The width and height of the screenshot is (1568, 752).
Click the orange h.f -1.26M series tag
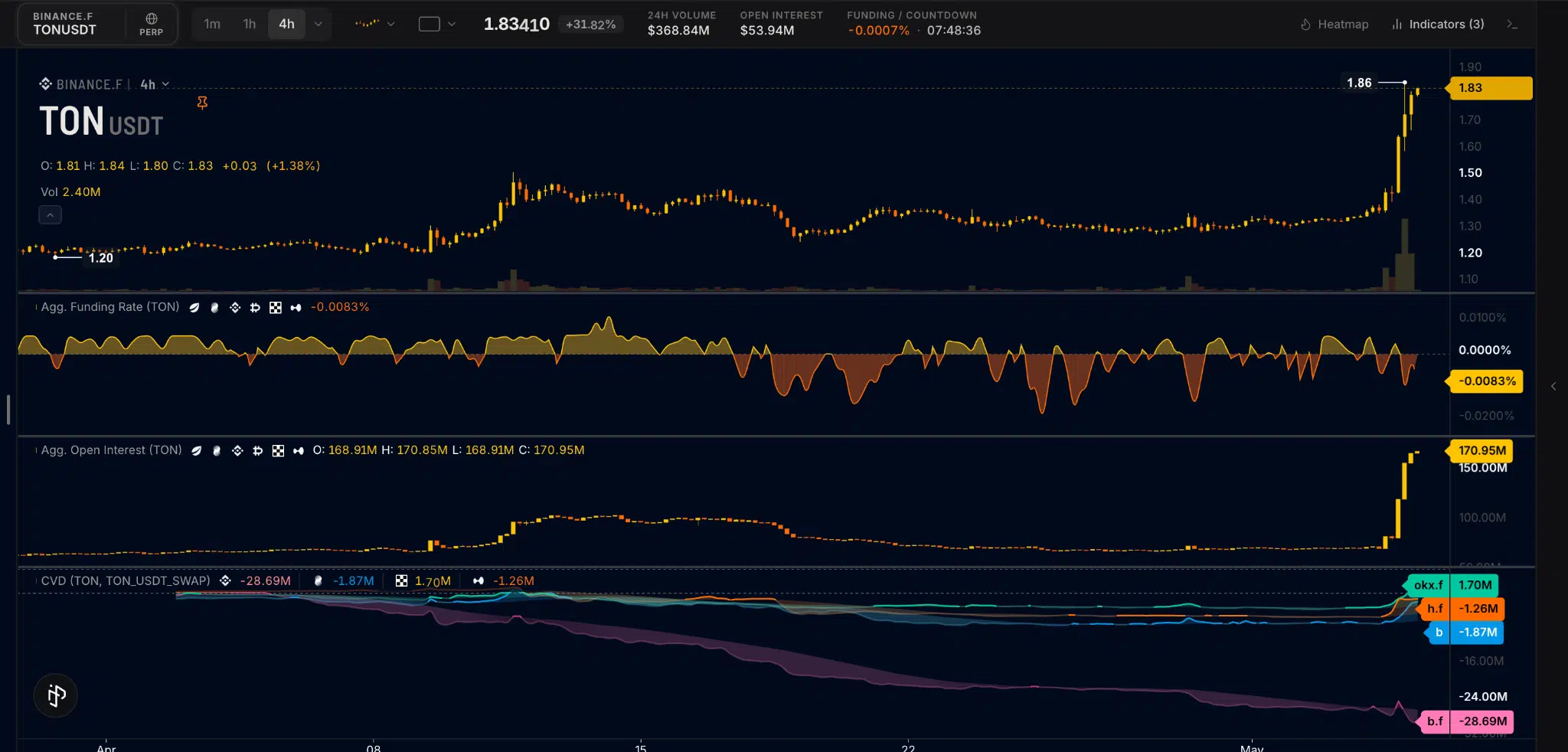1460,609
